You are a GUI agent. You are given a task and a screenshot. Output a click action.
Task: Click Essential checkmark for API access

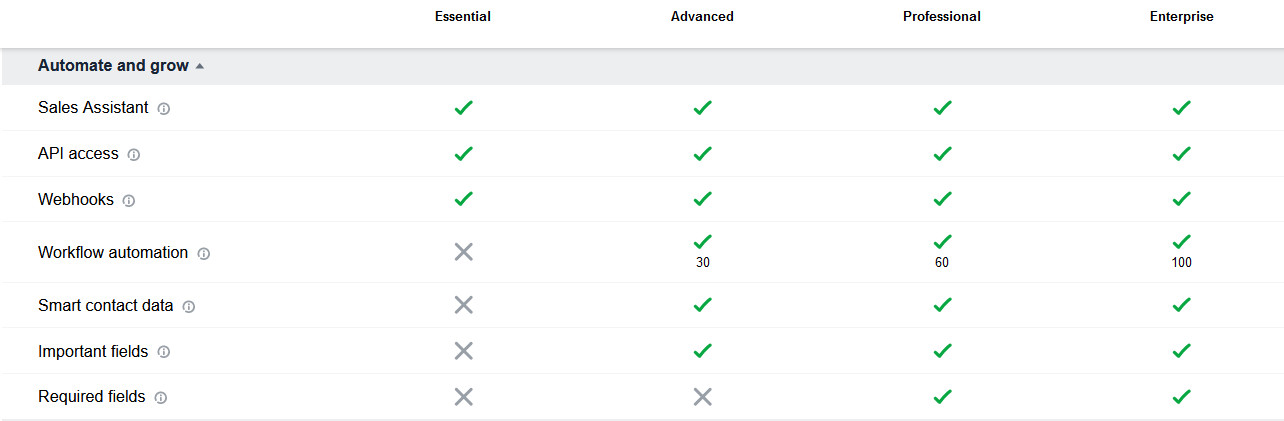[463, 153]
